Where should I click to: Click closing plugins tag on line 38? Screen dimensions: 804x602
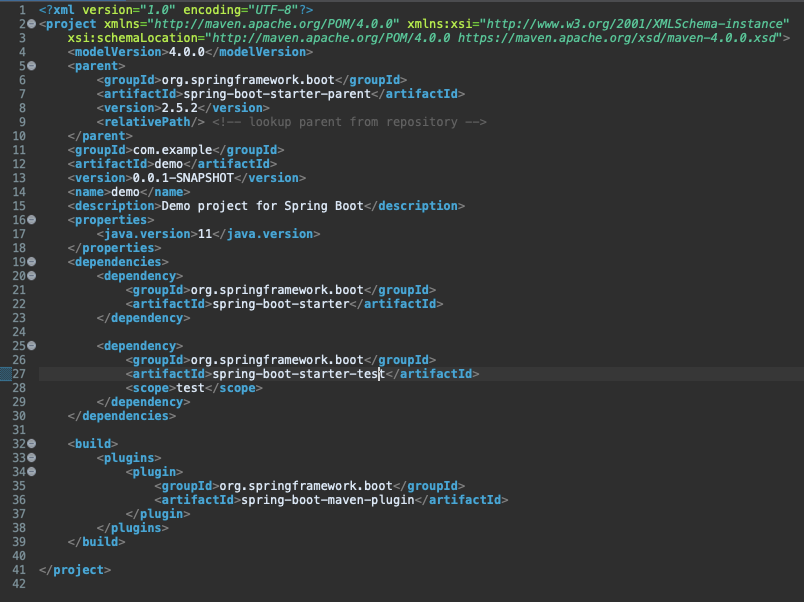coord(133,528)
